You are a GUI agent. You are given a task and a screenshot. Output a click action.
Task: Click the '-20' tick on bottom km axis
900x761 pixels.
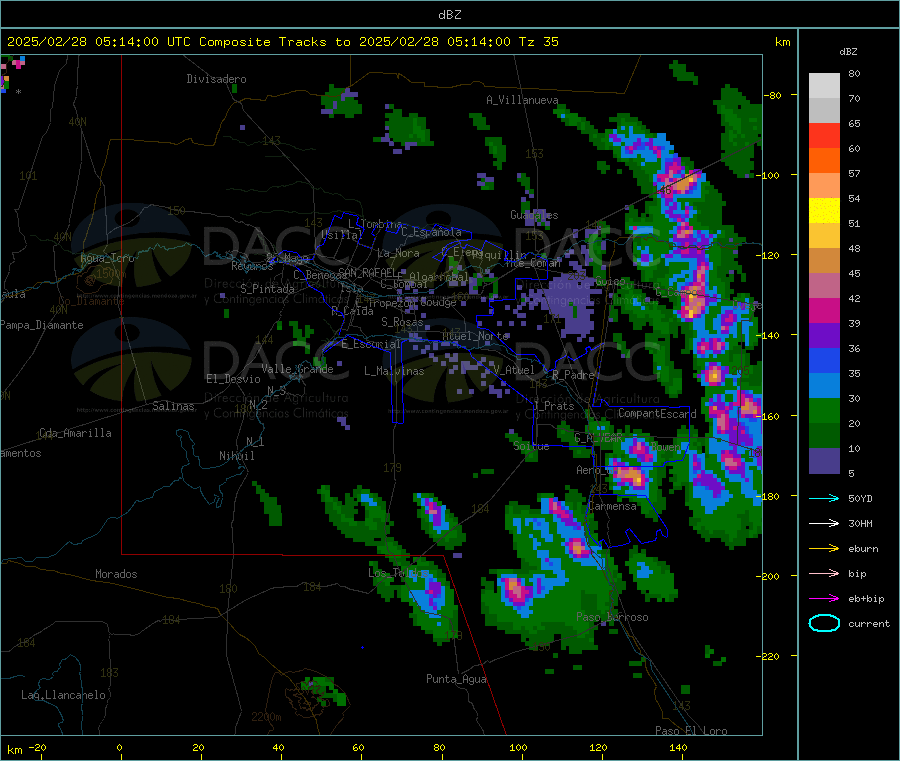click(37, 747)
